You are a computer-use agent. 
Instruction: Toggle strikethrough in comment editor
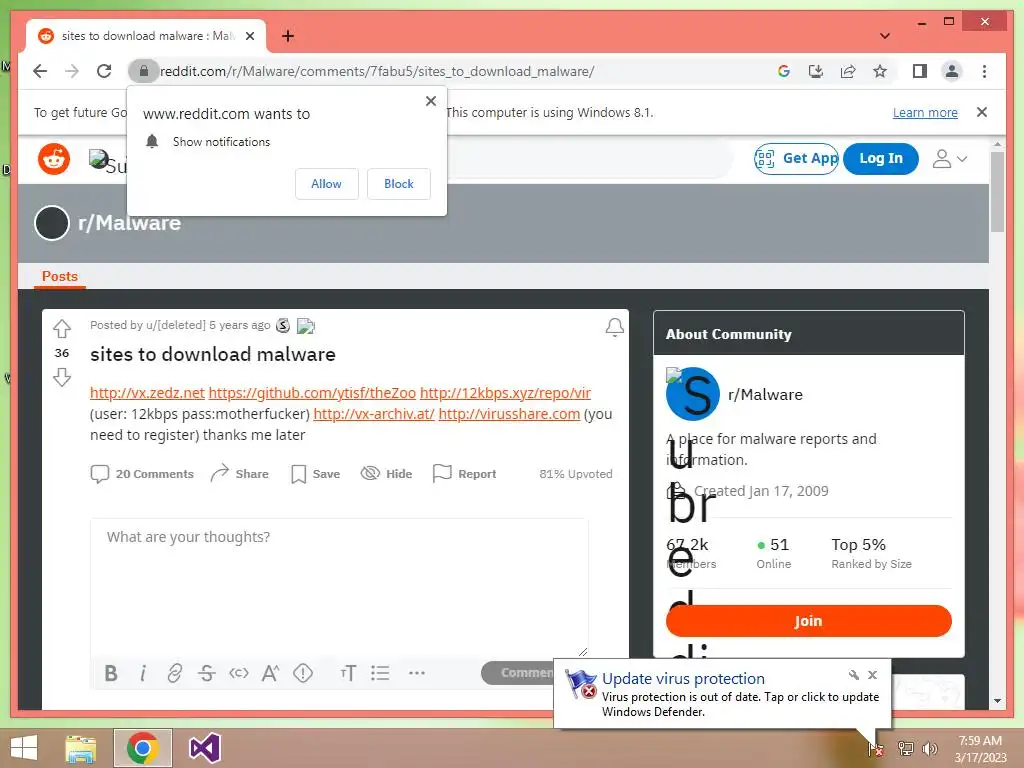coord(206,673)
